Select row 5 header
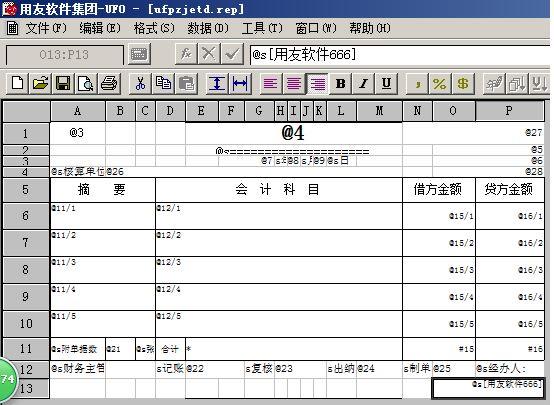Image resolution: width=554 pixels, height=405 pixels. [x=26, y=190]
